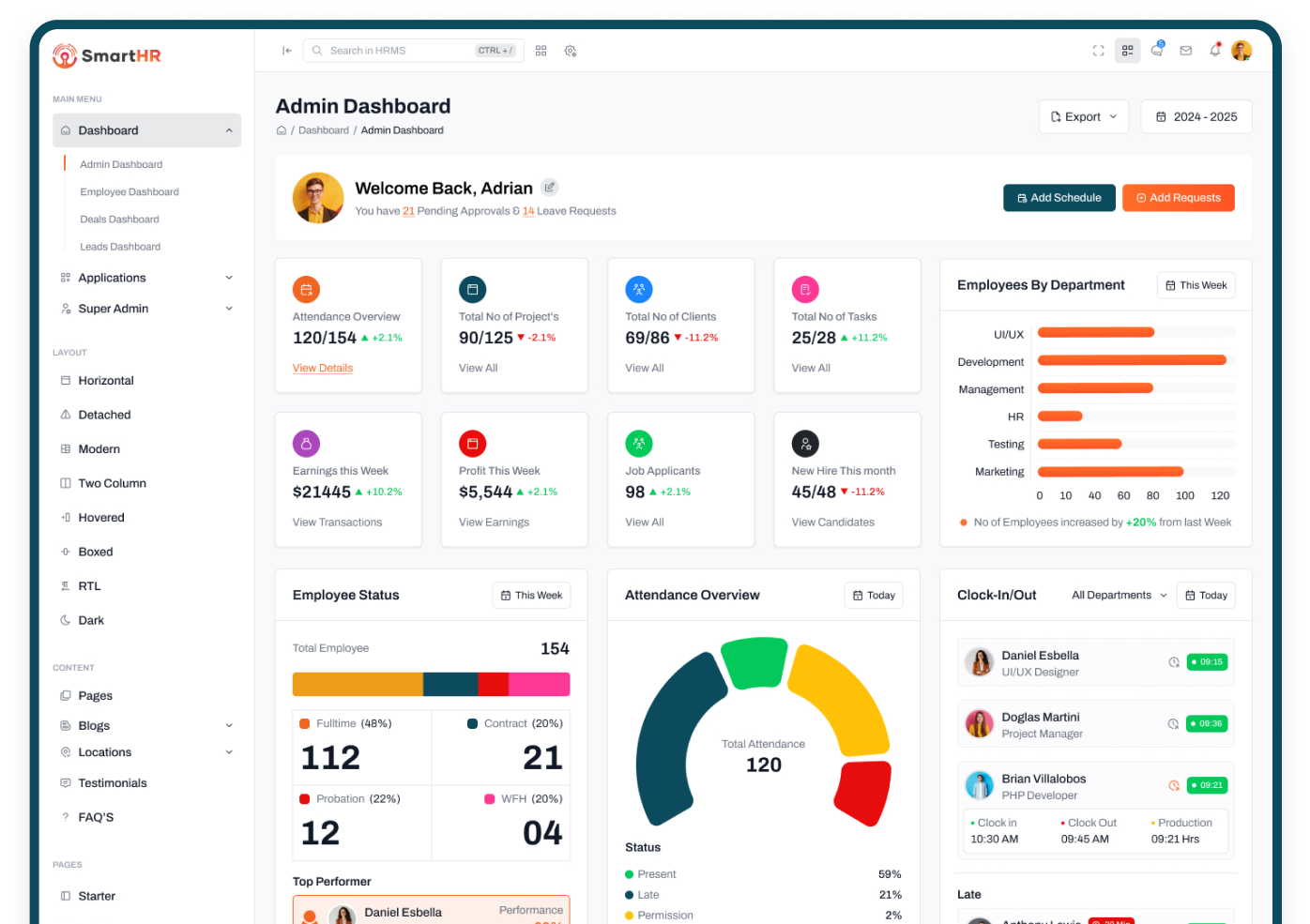Select the Boxed layout option
This screenshot has width=1310, height=924.
point(95,552)
